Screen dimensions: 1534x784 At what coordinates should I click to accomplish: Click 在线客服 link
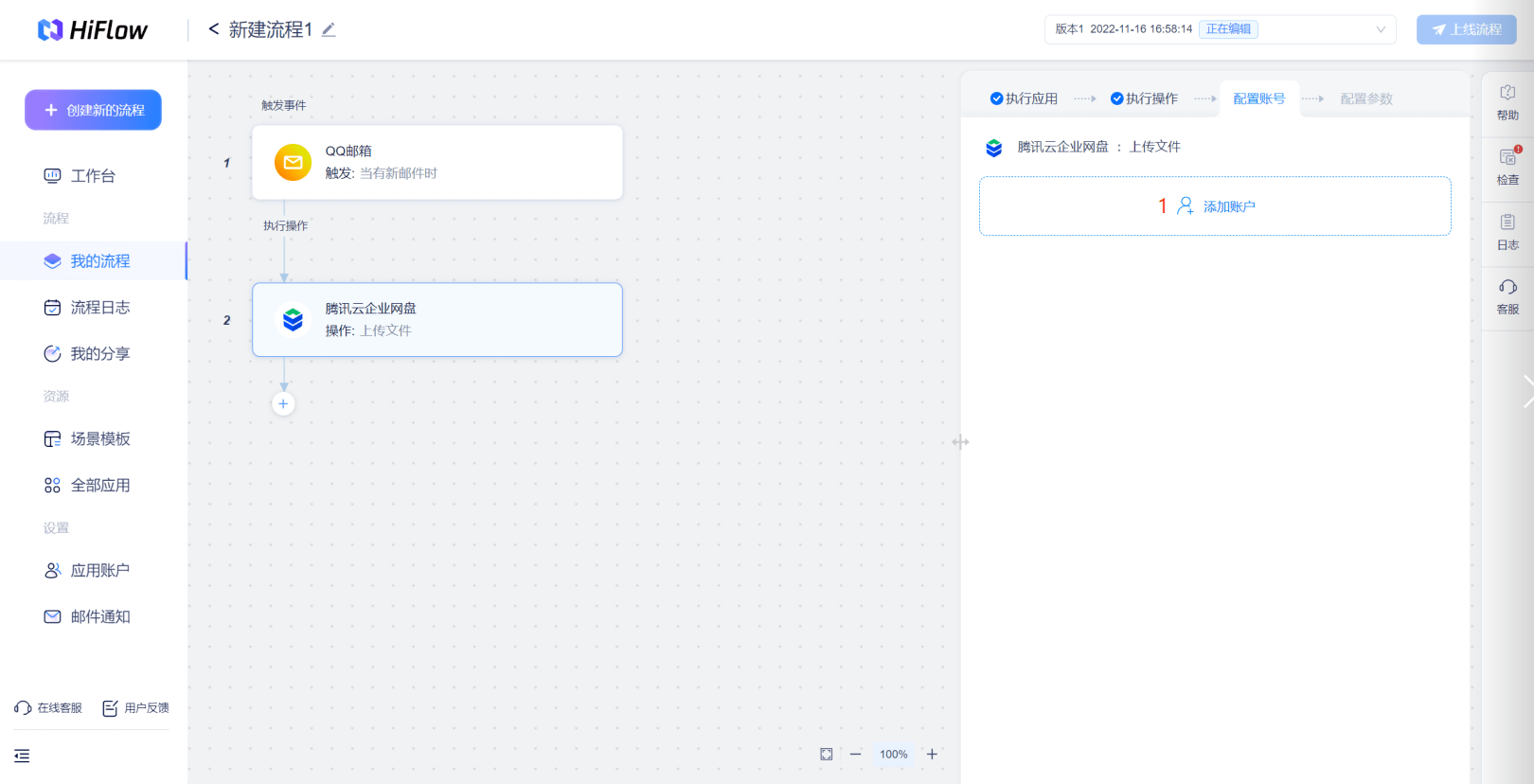(48, 708)
